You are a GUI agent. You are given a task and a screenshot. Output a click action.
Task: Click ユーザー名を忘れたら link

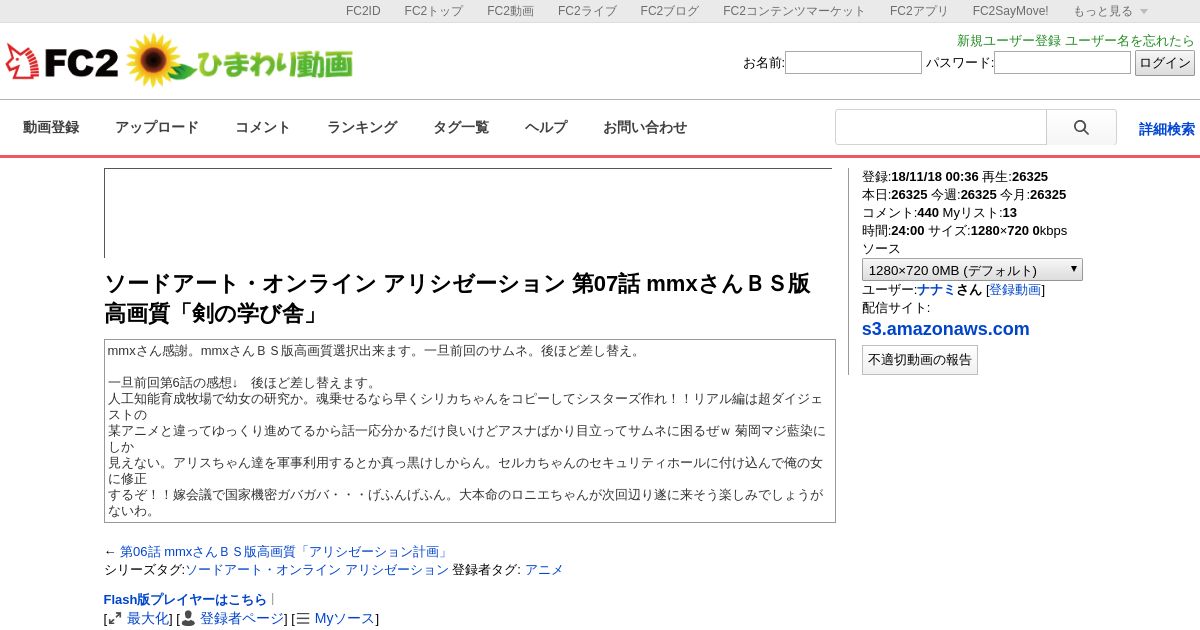tap(1130, 41)
